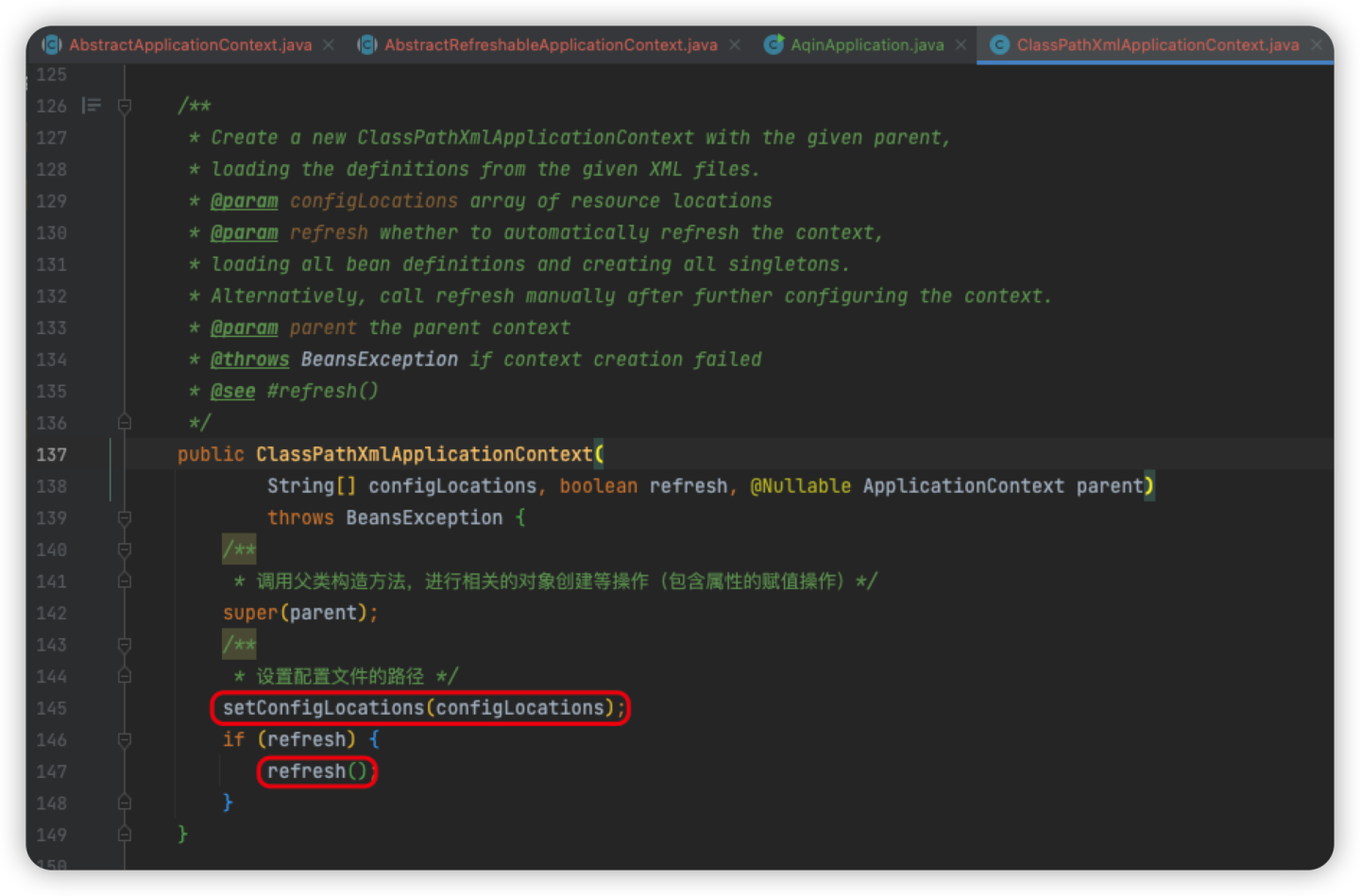Click the first @param Javadoc tag link
This screenshot has height=896, width=1360.
245,201
